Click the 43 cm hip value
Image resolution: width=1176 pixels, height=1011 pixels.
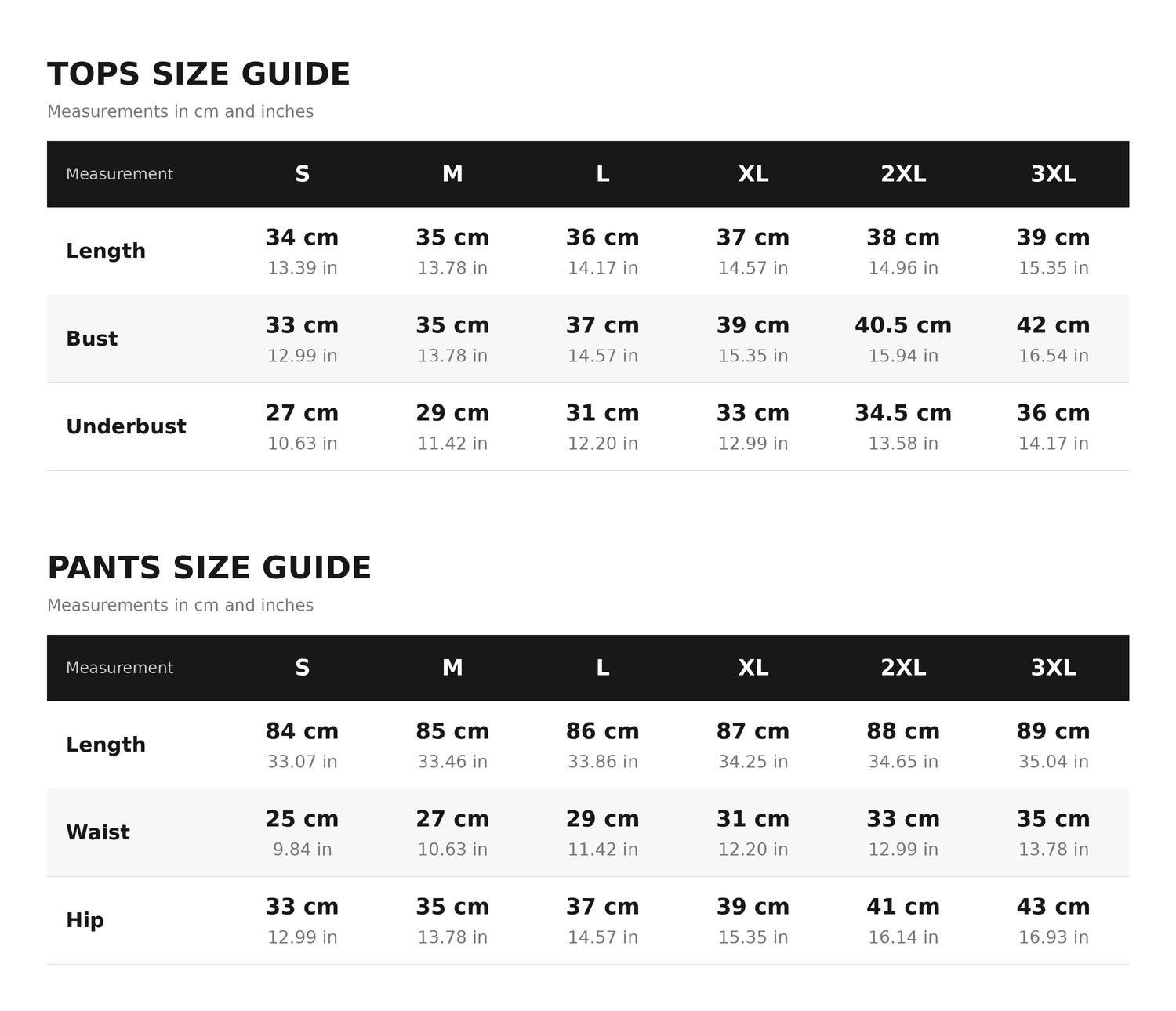coord(1053,907)
